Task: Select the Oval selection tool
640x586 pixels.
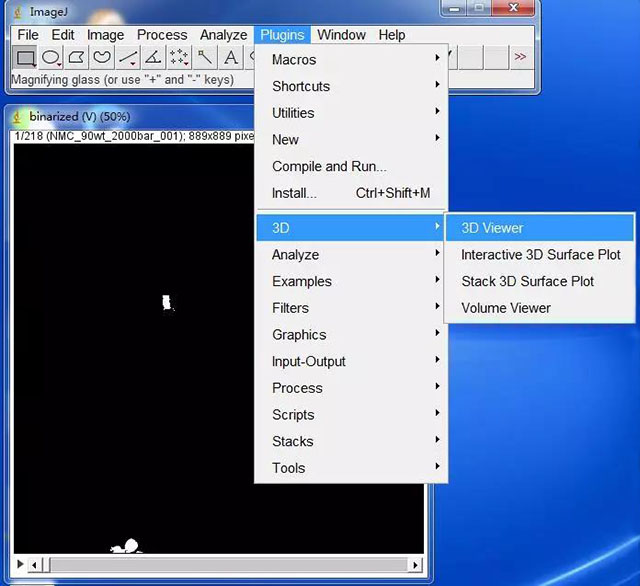Action: [51, 58]
